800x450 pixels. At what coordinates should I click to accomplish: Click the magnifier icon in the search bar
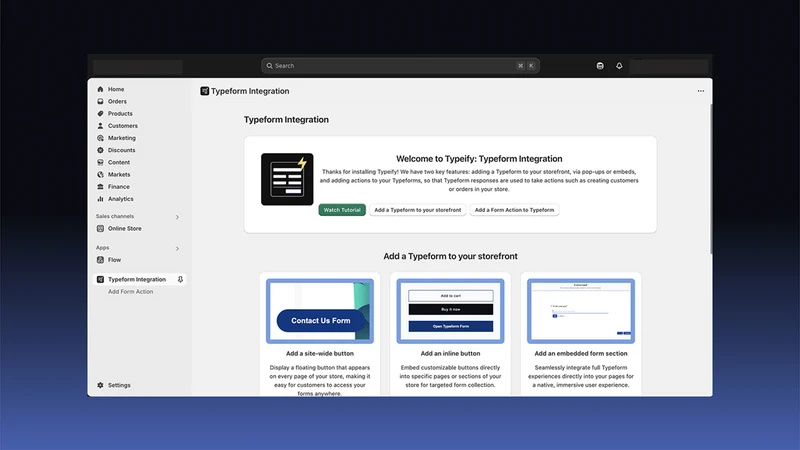coord(269,66)
